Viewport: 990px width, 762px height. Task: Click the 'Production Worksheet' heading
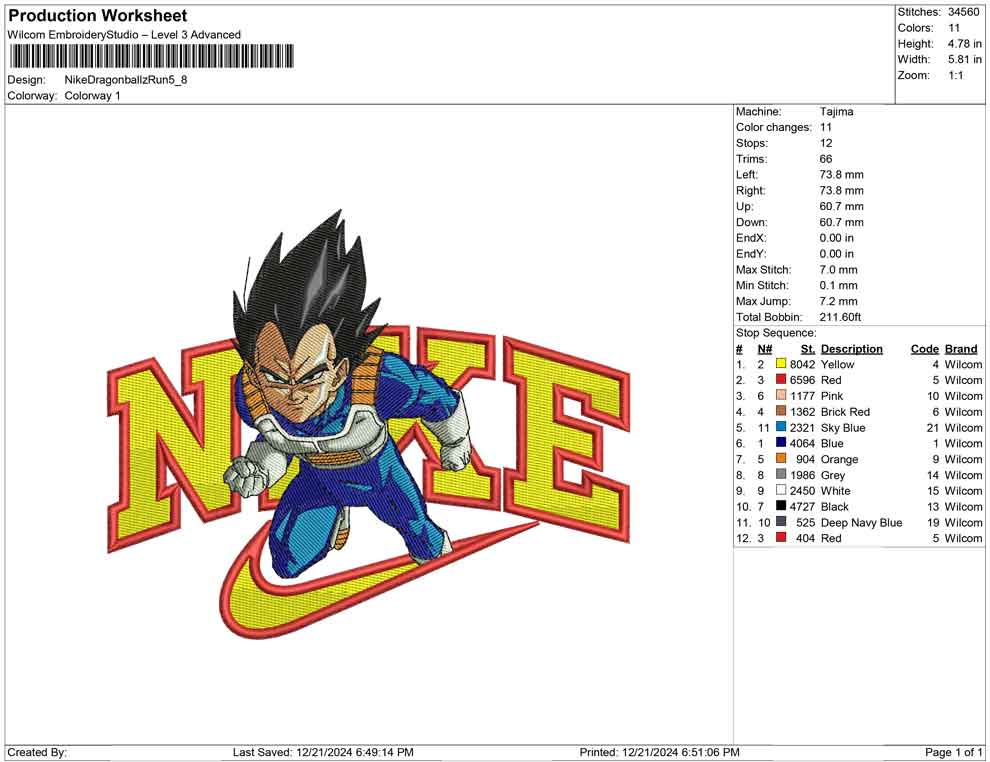97,16
